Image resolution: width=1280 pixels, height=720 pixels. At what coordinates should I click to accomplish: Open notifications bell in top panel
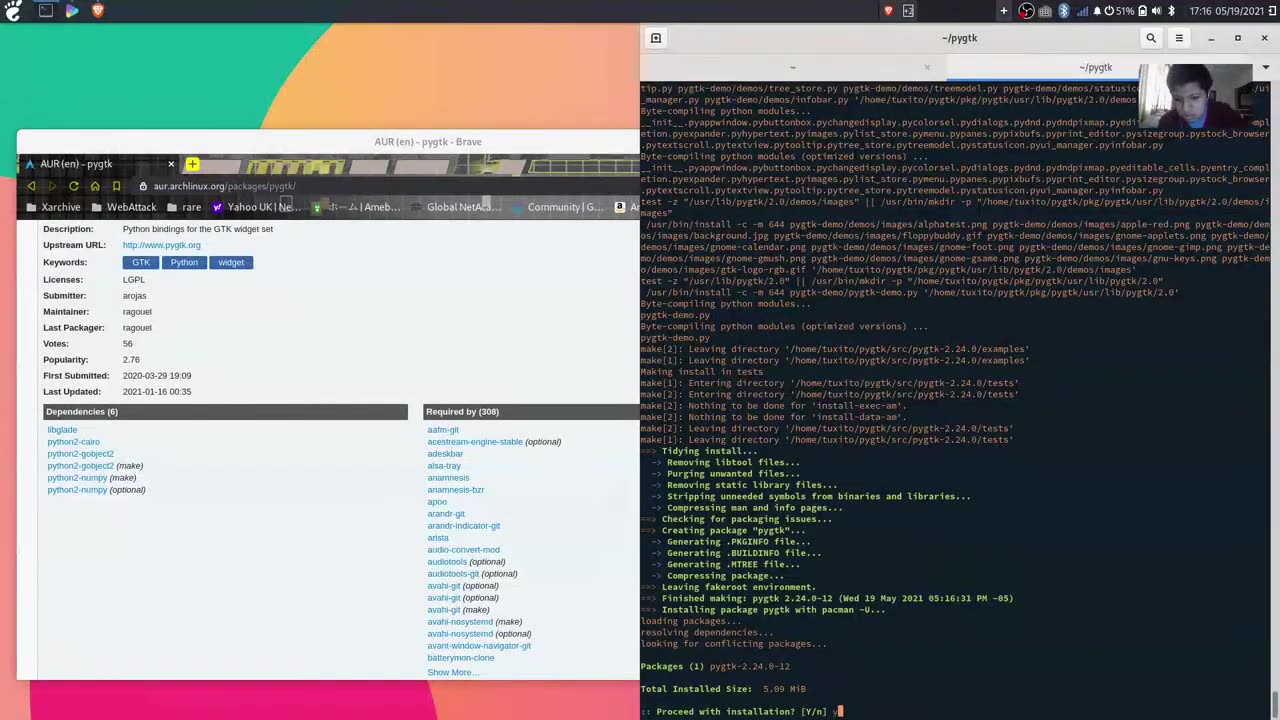(x=1097, y=11)
